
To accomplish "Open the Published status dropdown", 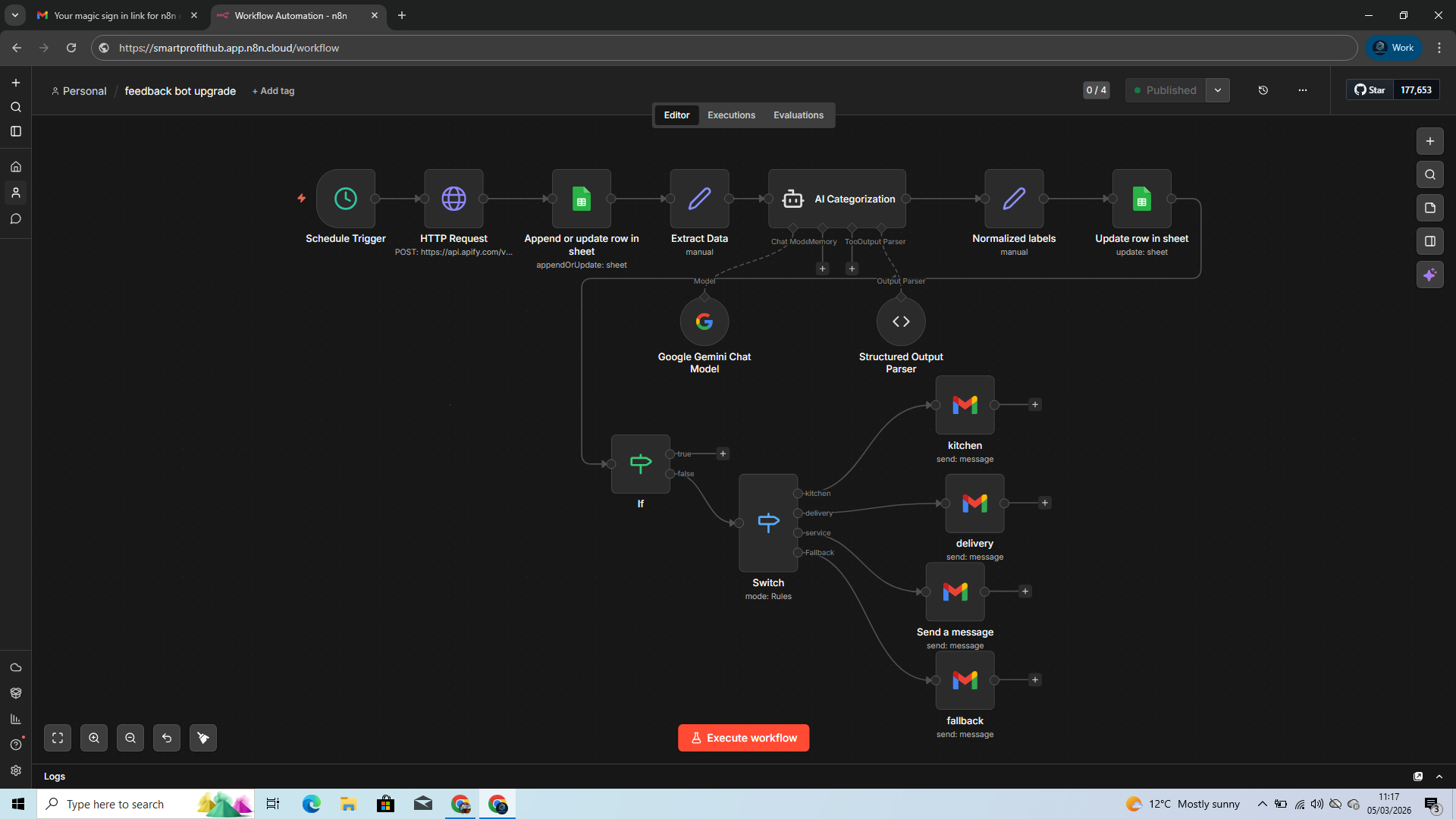I will coord(1218,90).
